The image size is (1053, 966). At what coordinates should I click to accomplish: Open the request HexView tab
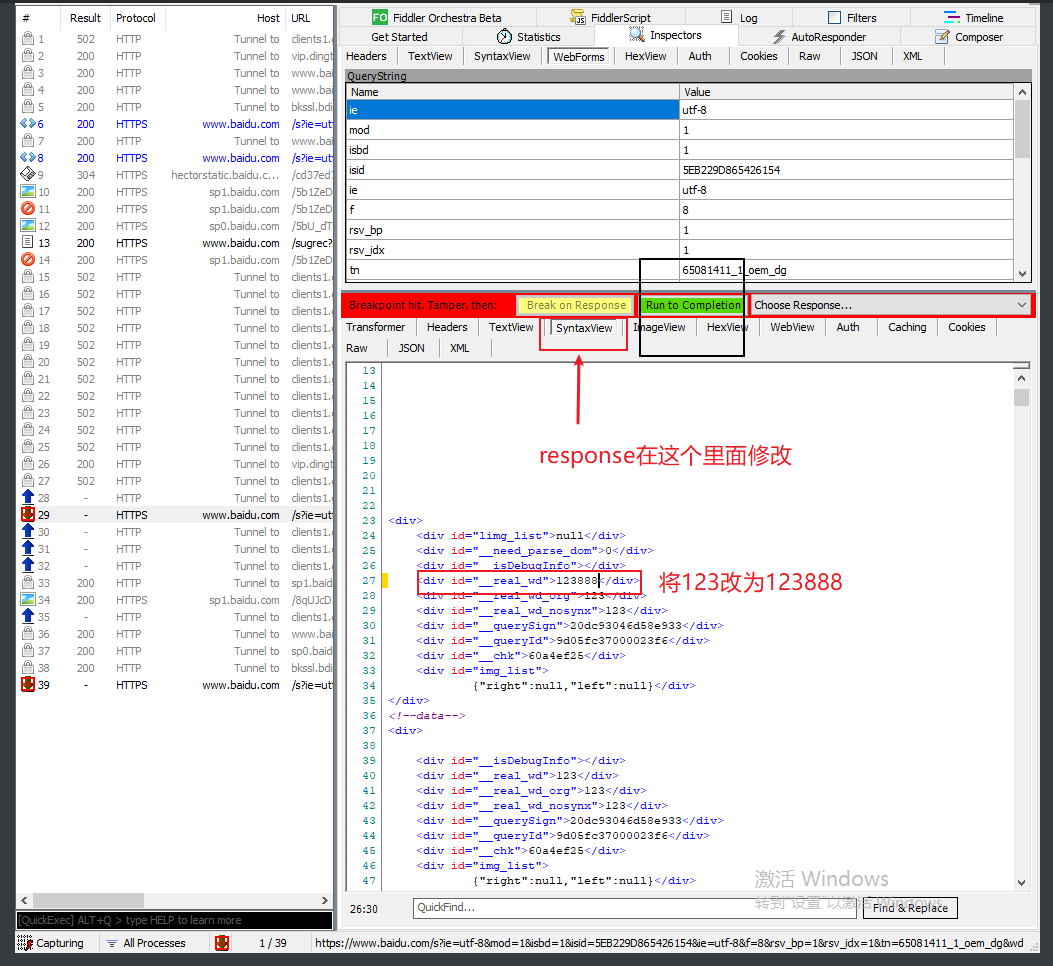point(645,56)
